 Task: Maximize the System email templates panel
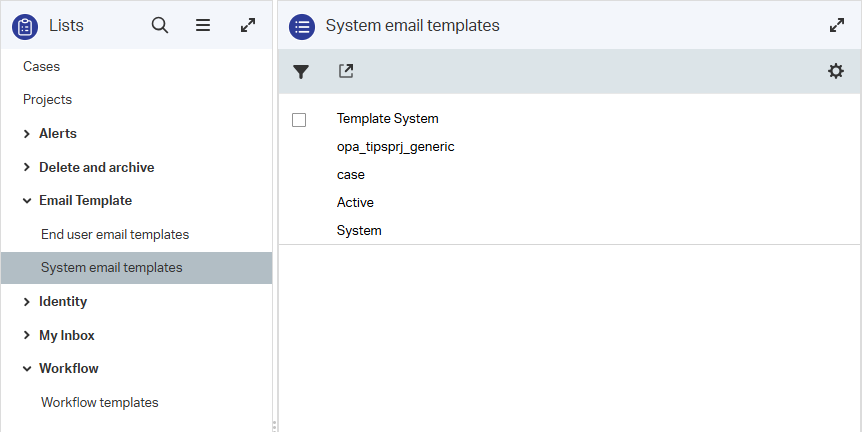click(837, 26)
